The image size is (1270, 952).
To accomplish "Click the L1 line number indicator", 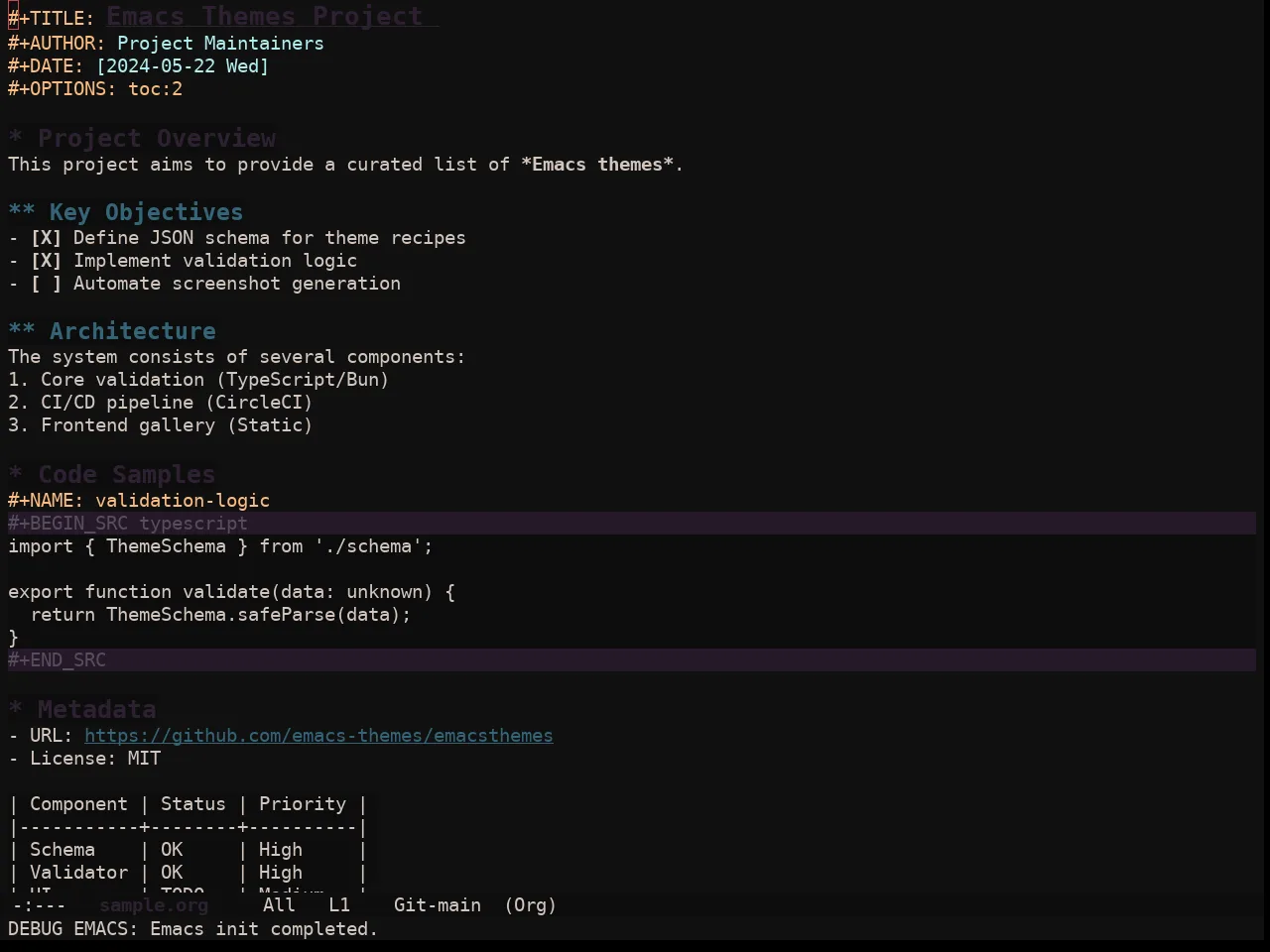I will pos(339,905).
